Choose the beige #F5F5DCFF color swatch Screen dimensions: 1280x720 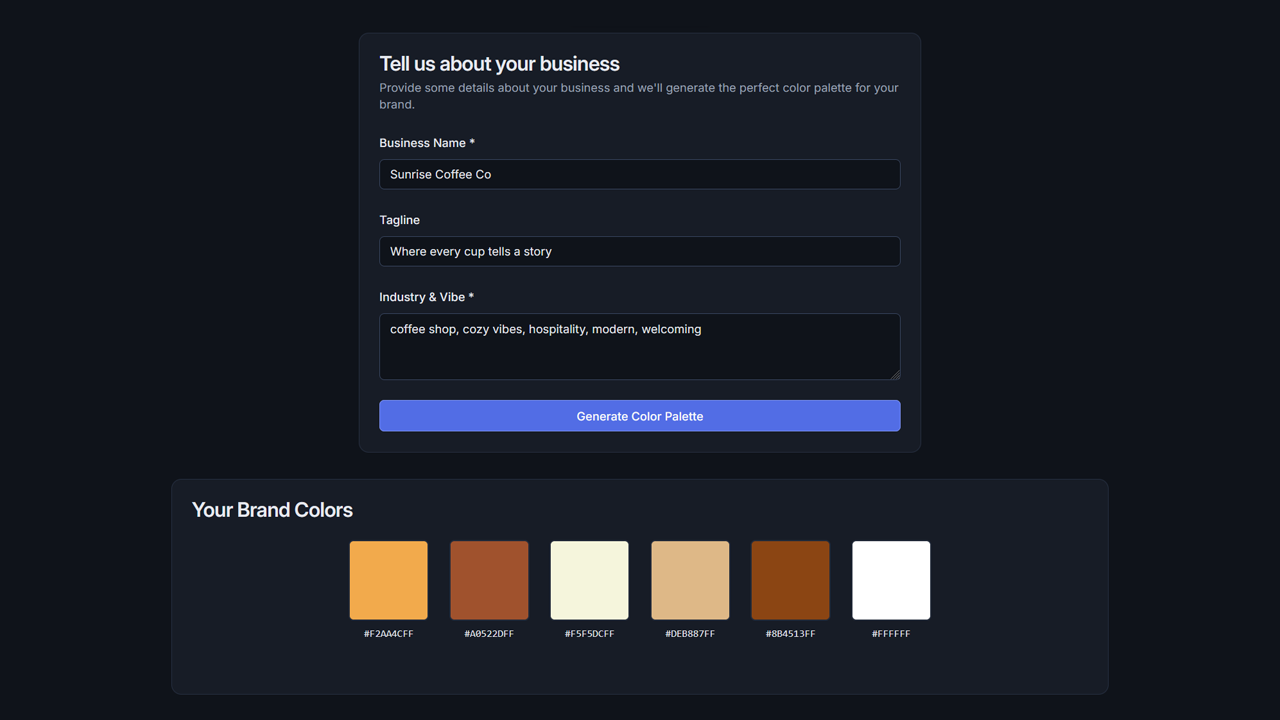(x=589, y=580)
